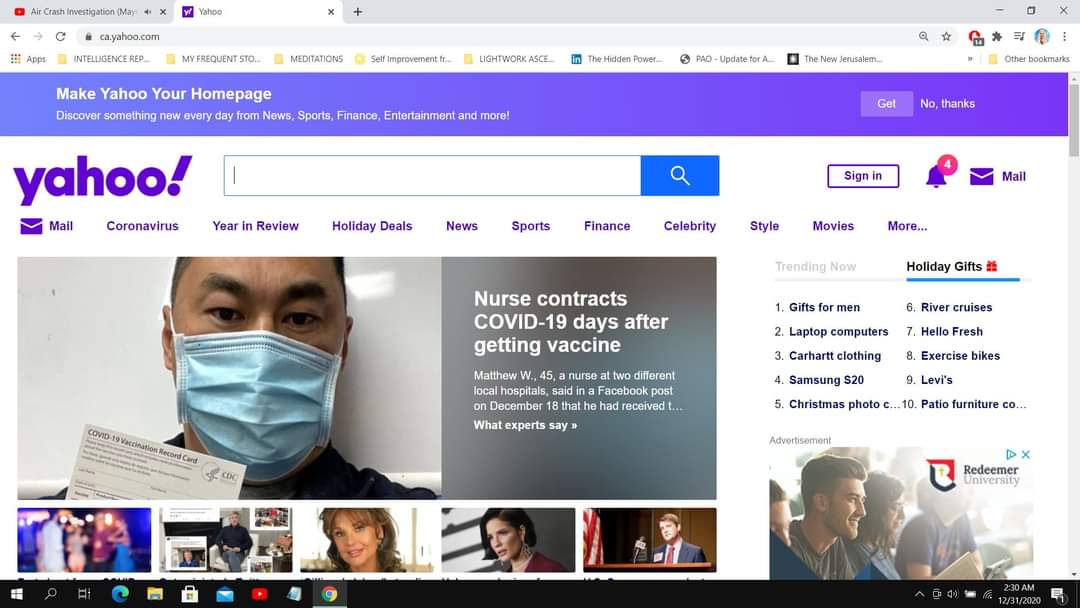Open the Chrome zoom magnifier icon
Screen dimensions: 1080x608
(924, 36)
